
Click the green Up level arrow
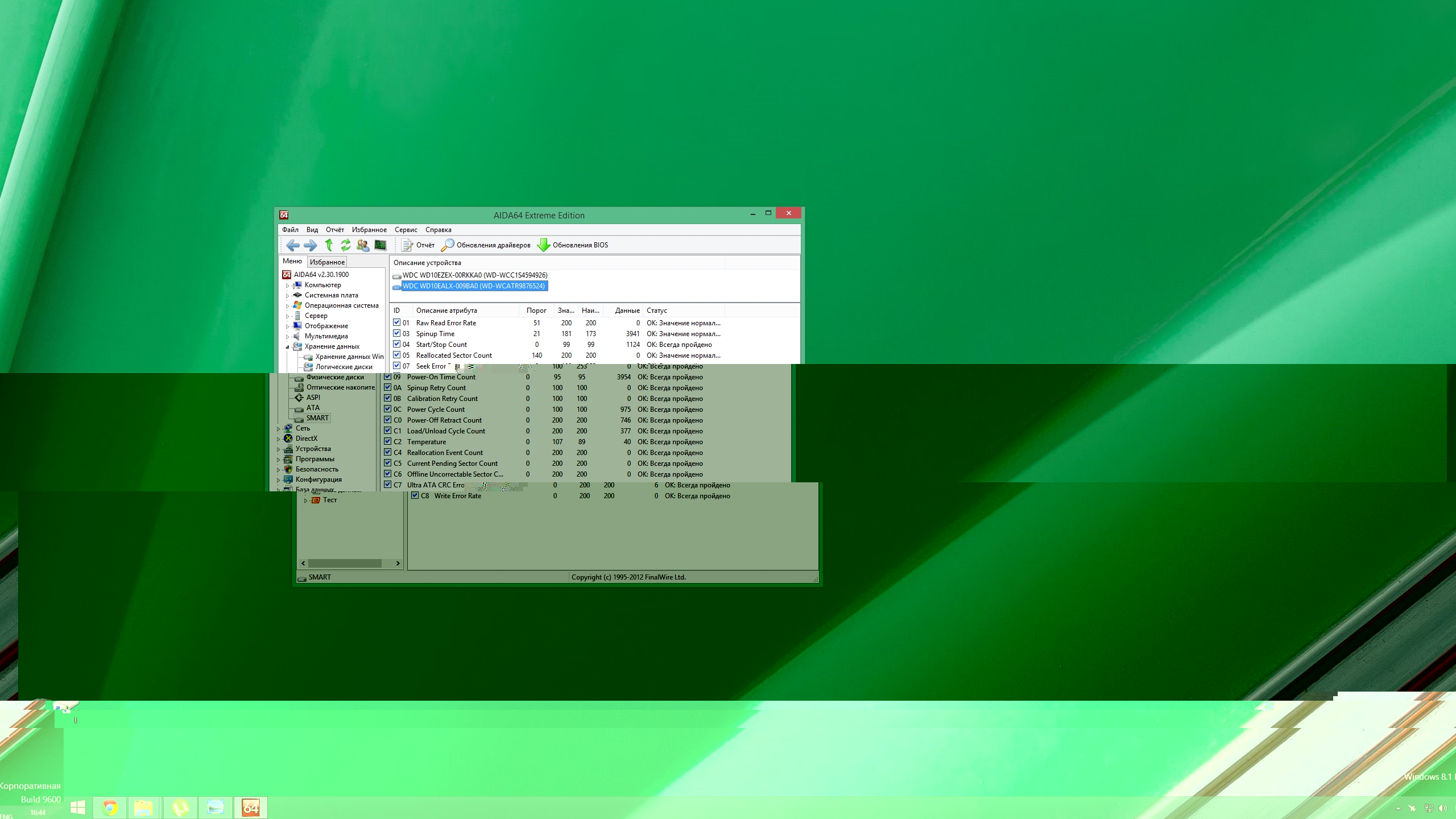[x=329, y=245]
